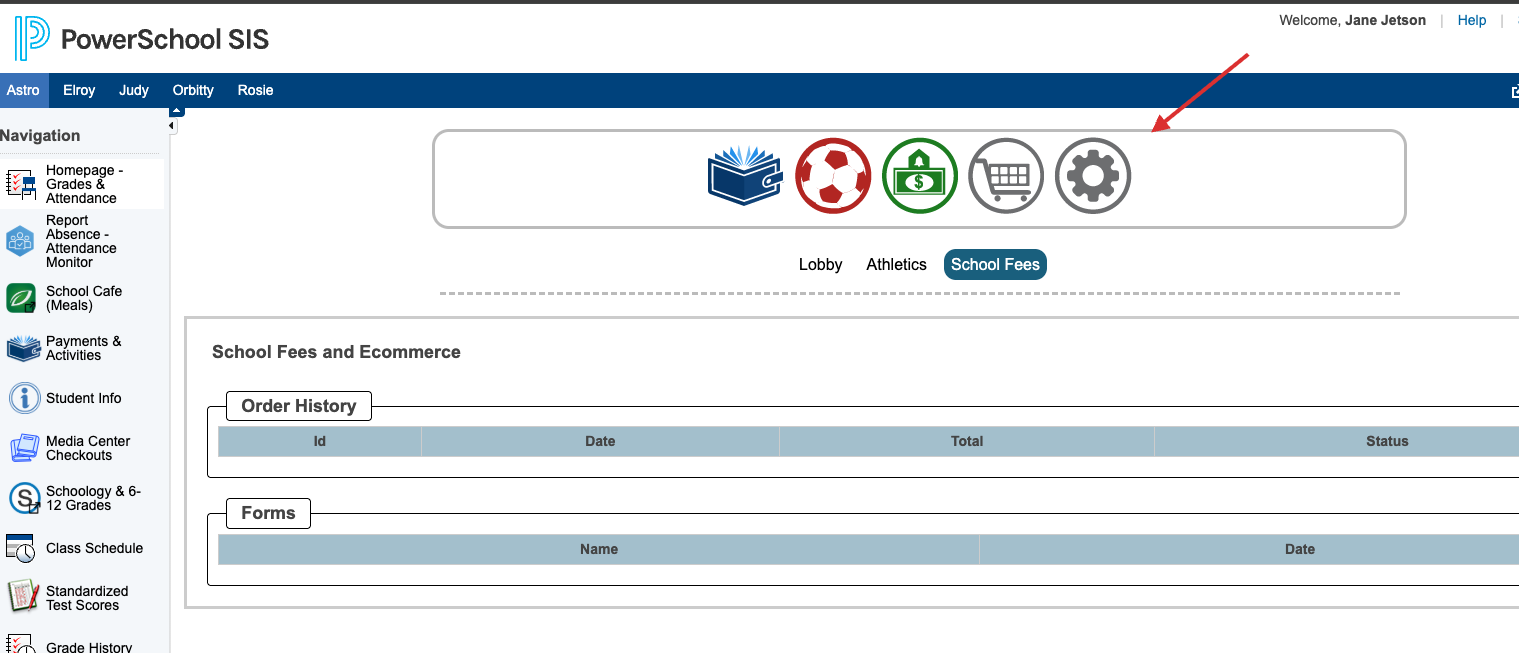The image size is (1519, 653).
Task: Open the red soccer ball Athletics icon
Action: (833, 176)
